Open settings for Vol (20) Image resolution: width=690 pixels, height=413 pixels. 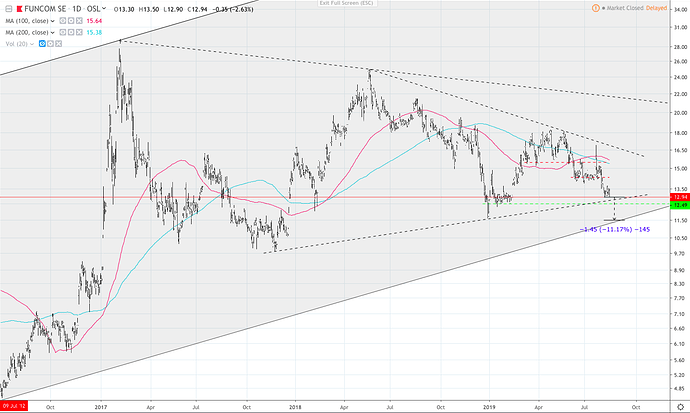pyautogui.click(x=50, y=44)
